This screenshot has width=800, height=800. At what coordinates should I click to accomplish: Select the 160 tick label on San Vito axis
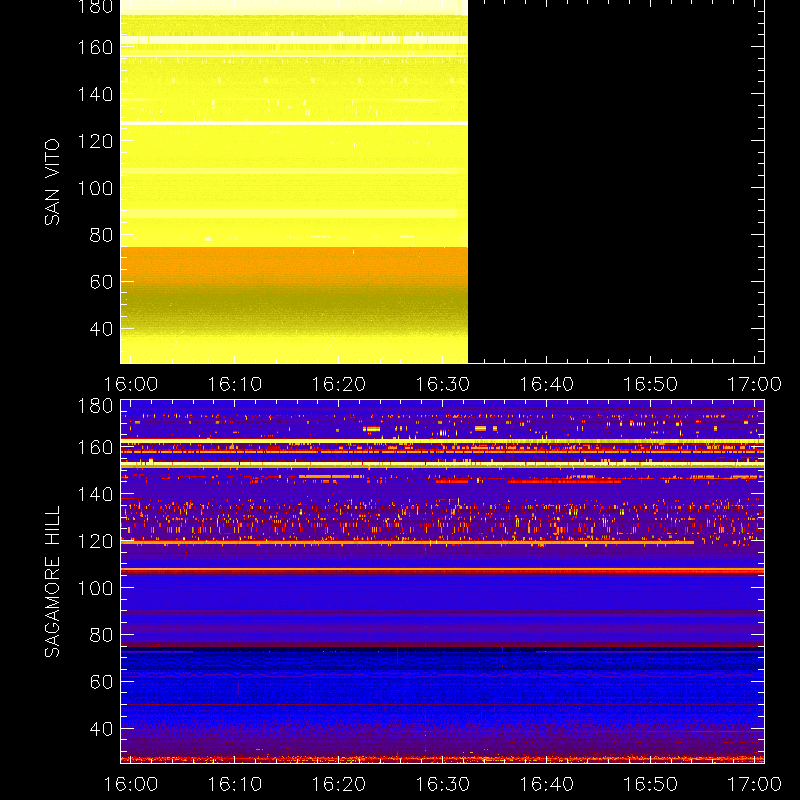pyautogui.click(x=95, y=47)
